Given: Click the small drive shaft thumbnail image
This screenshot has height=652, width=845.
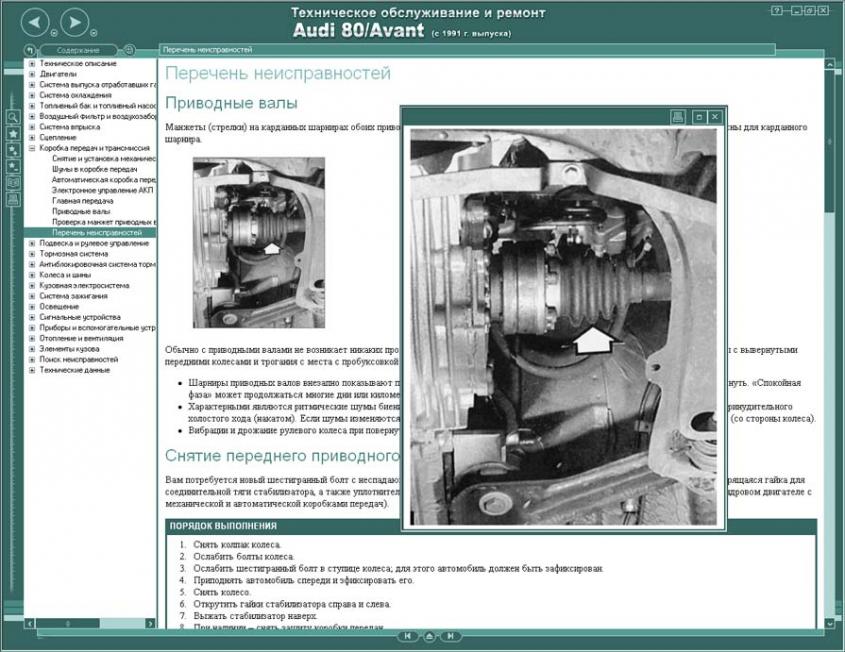Looking at the screenshot, I should [259, 242].
